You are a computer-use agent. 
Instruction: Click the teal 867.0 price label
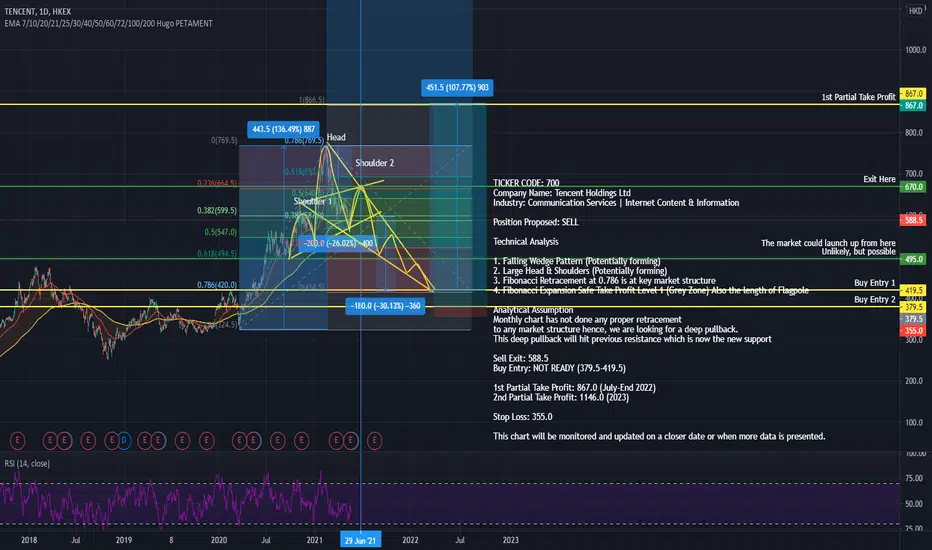tap(912, 105)
